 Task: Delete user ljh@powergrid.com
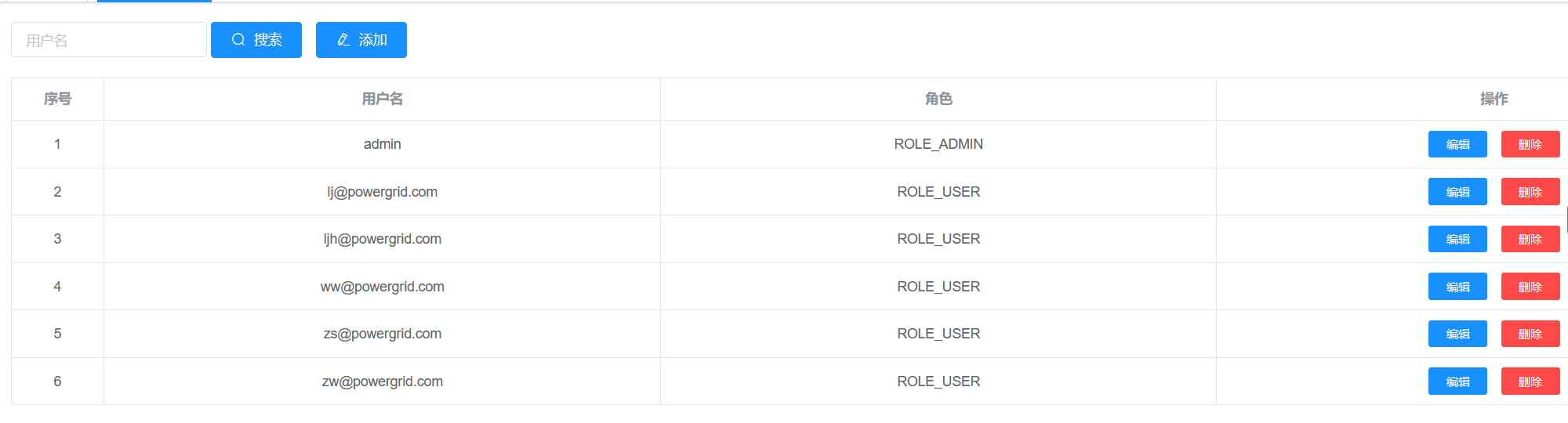point(1530,239)
